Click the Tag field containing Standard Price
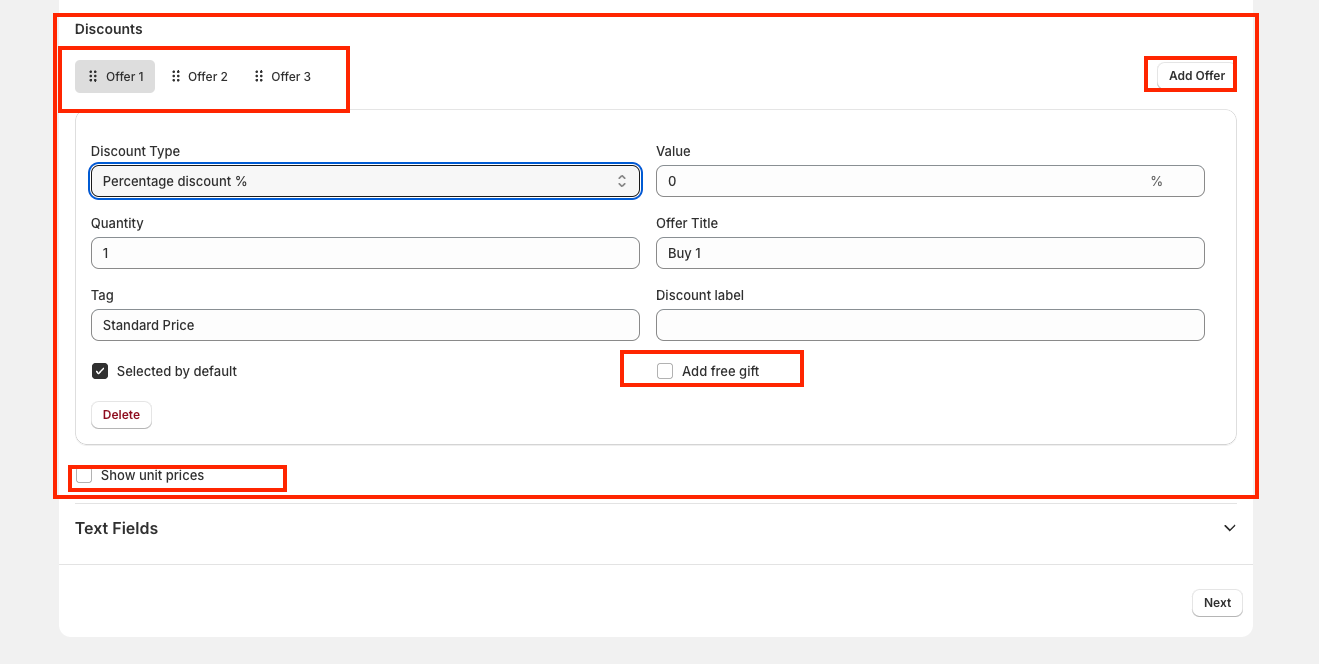The height and width of the screenshot is (664, 1319). [x=365, y=325]
